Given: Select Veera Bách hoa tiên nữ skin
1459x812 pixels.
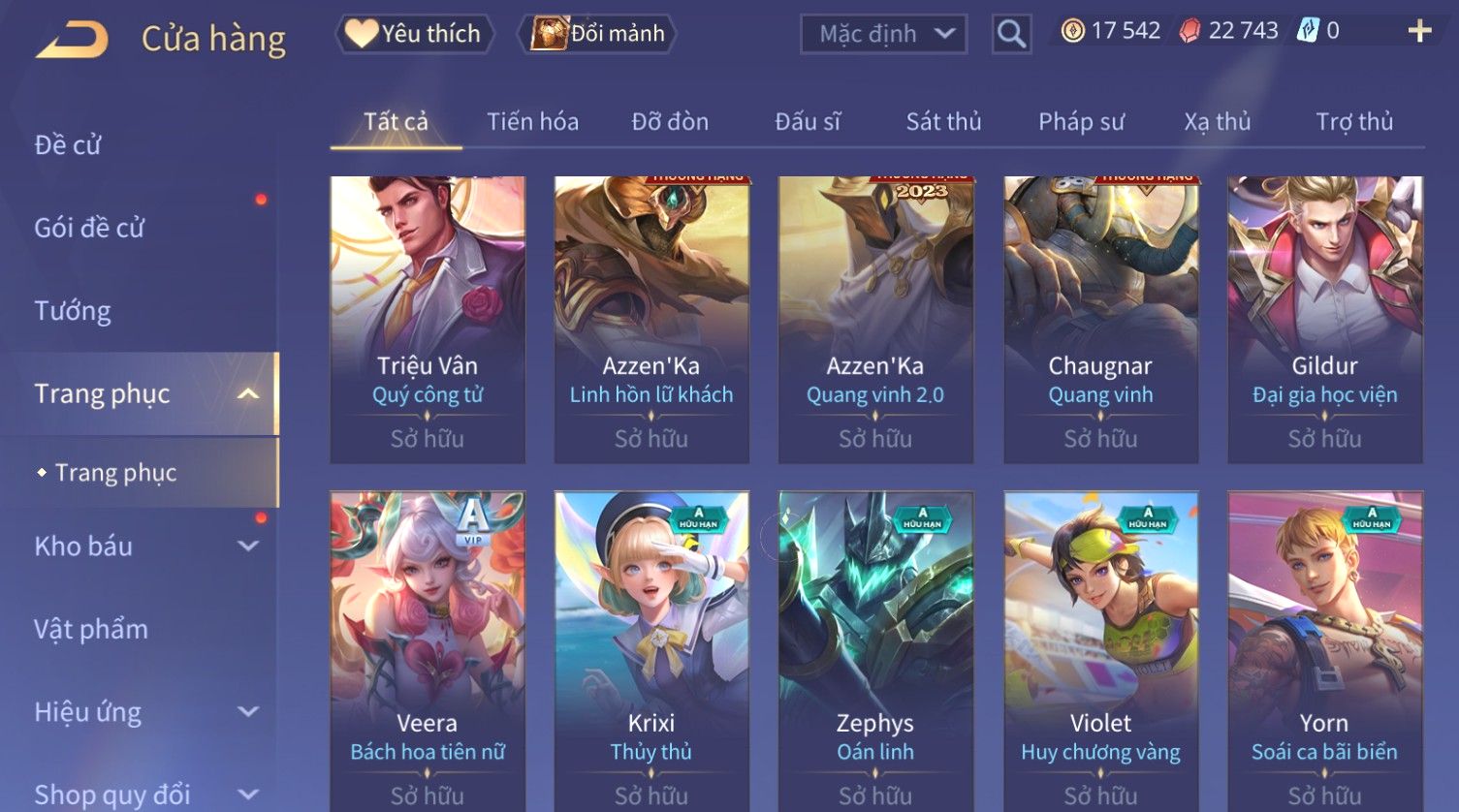Looking at the screenshot, I should tap(428, 651).
